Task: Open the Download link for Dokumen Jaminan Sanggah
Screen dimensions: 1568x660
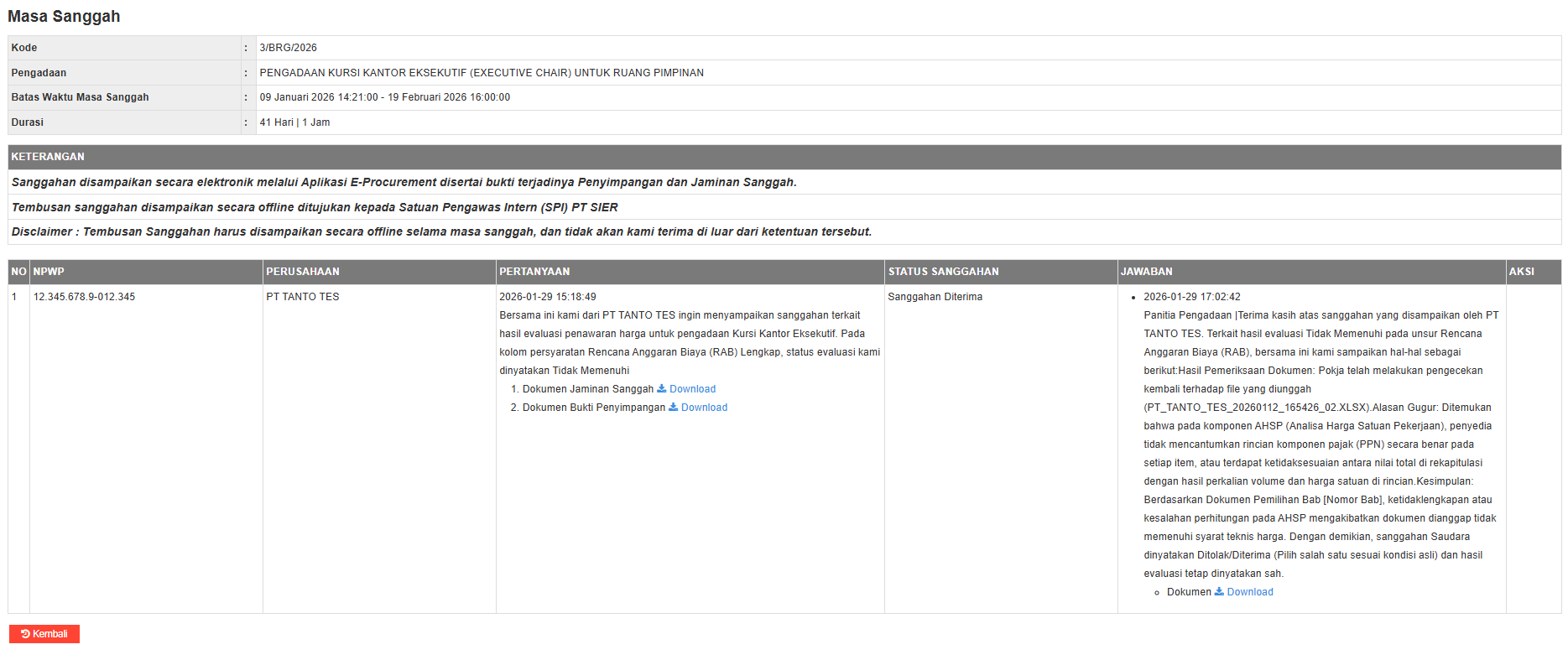Action: coord(692,389)
